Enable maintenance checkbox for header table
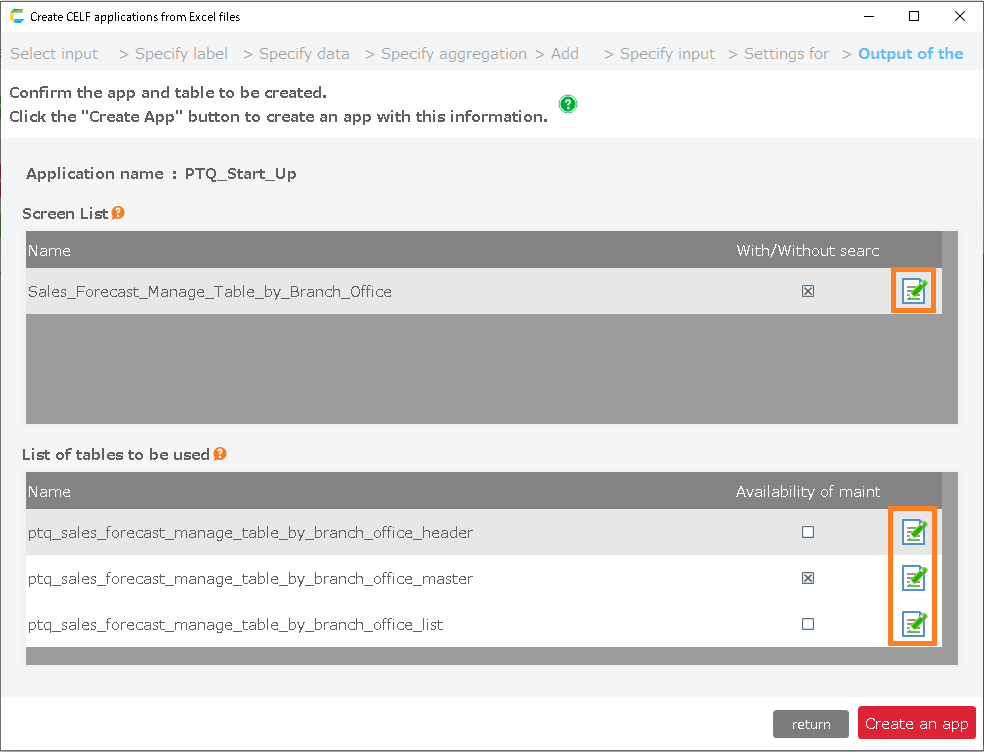This screenshot has width=984, height=752. (x=808, y=533)
